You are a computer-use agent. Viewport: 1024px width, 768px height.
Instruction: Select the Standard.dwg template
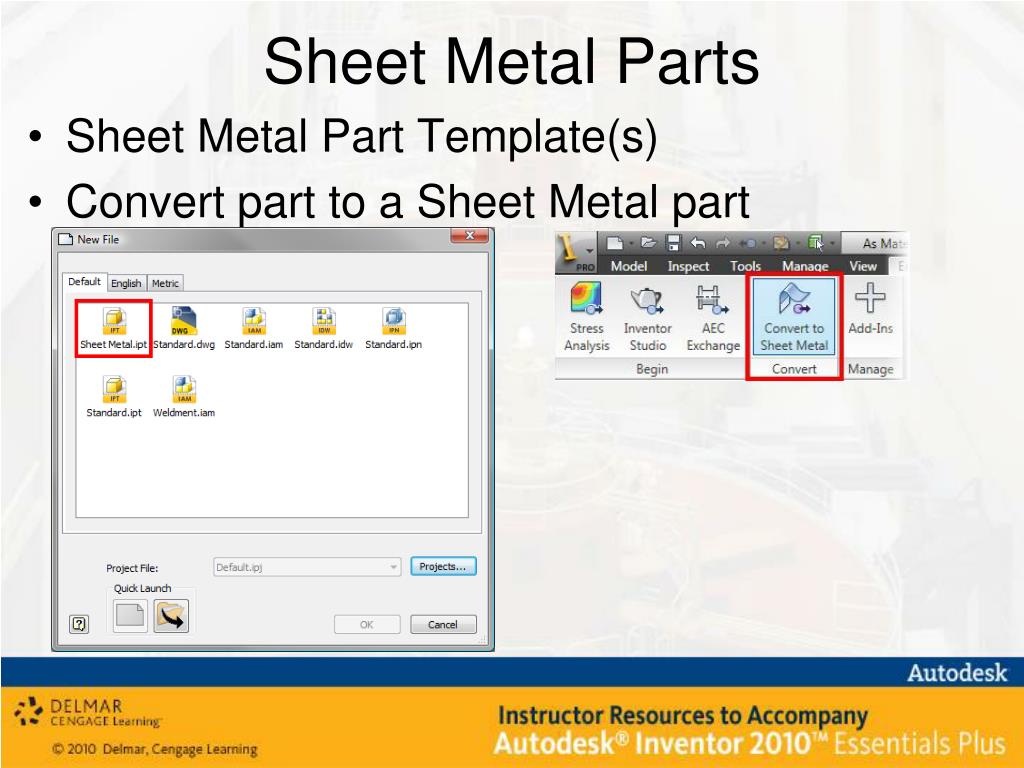(x=184, y=328)
